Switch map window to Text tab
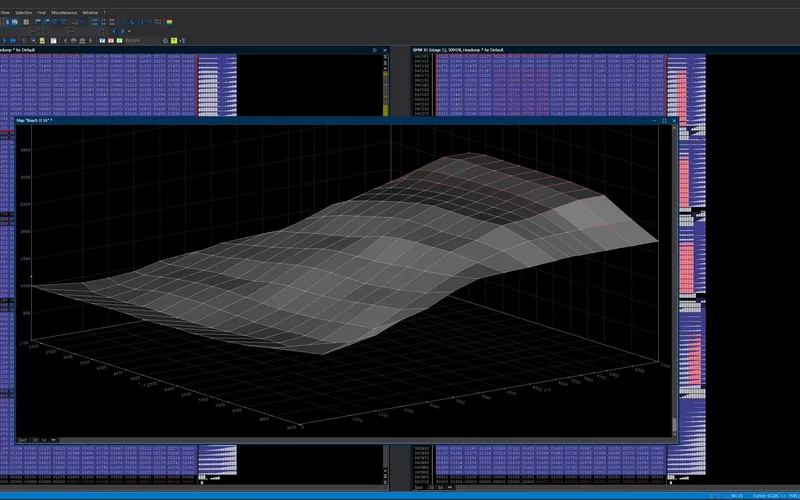This screenshot has width=800, height=500. [22, 440]
